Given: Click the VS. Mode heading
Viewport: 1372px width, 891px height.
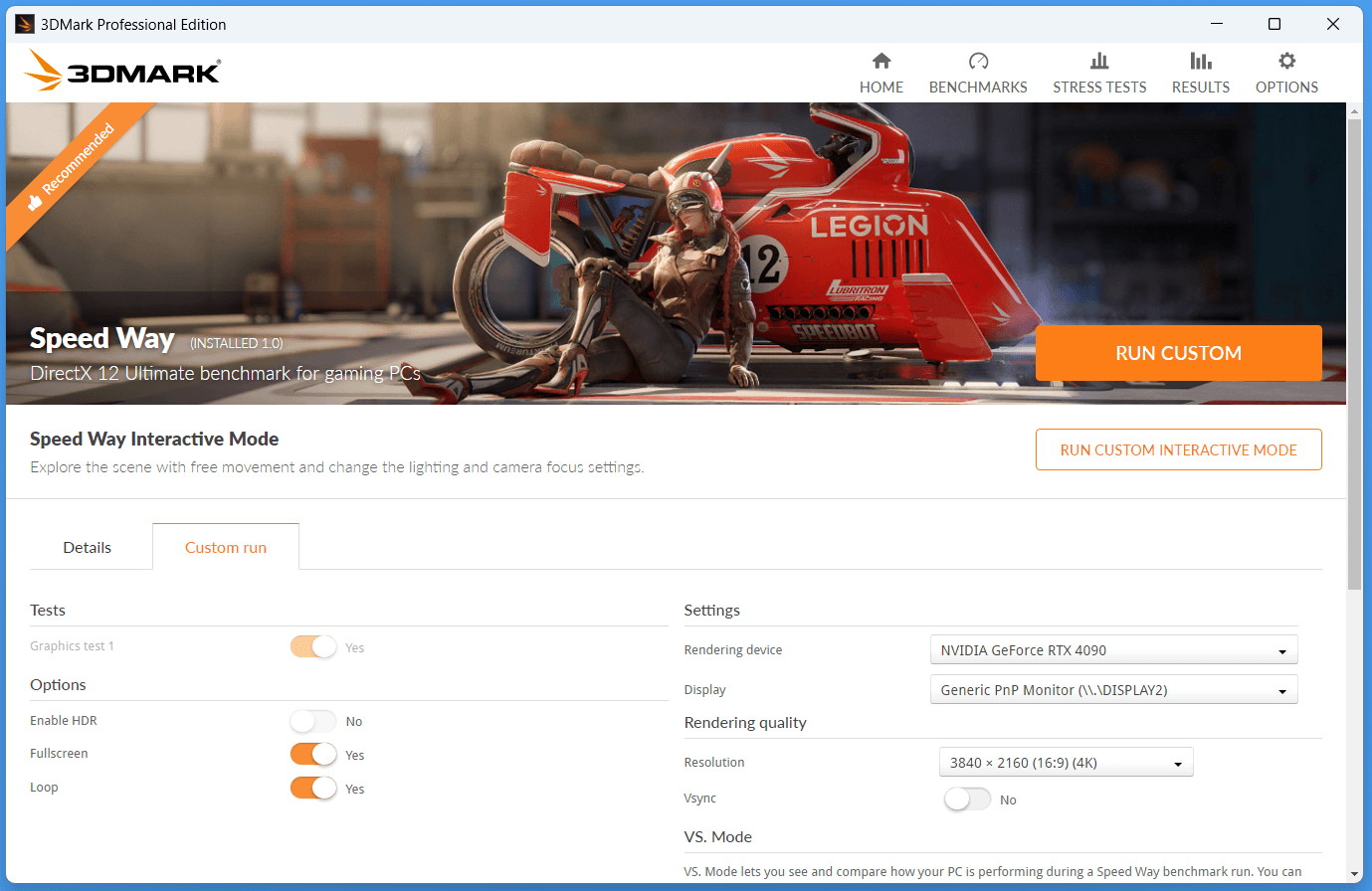Looking at the screenshot, I should pos(718,837).
